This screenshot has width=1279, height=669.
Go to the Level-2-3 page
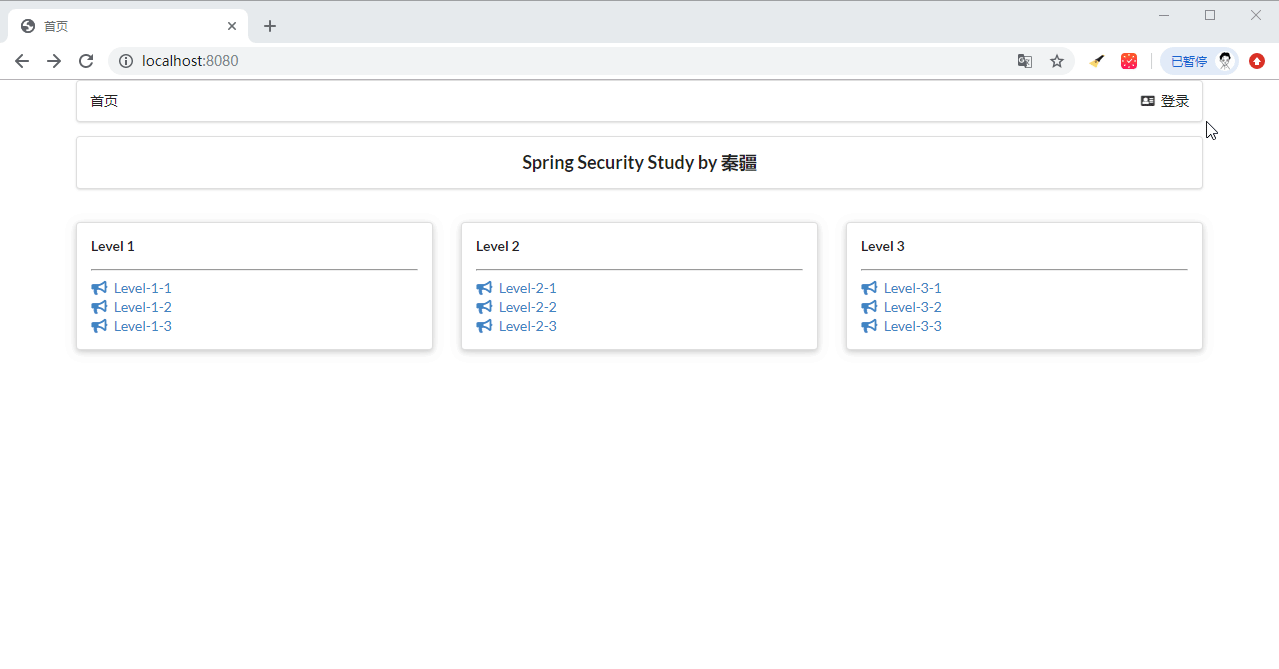528,326
